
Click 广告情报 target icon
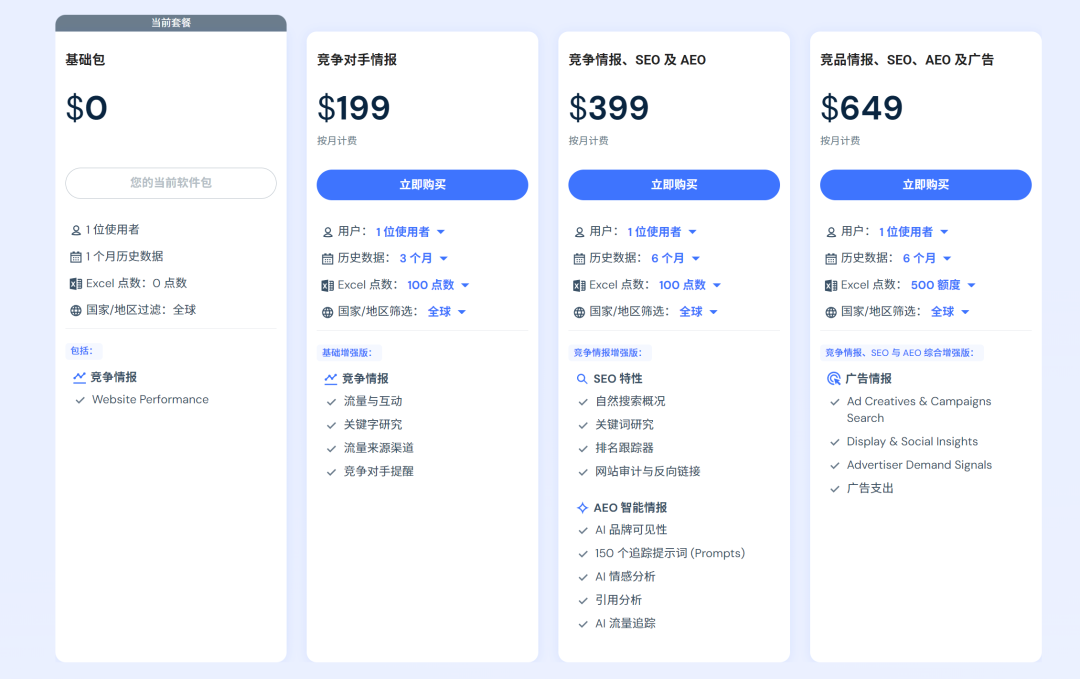click(833, 379)
